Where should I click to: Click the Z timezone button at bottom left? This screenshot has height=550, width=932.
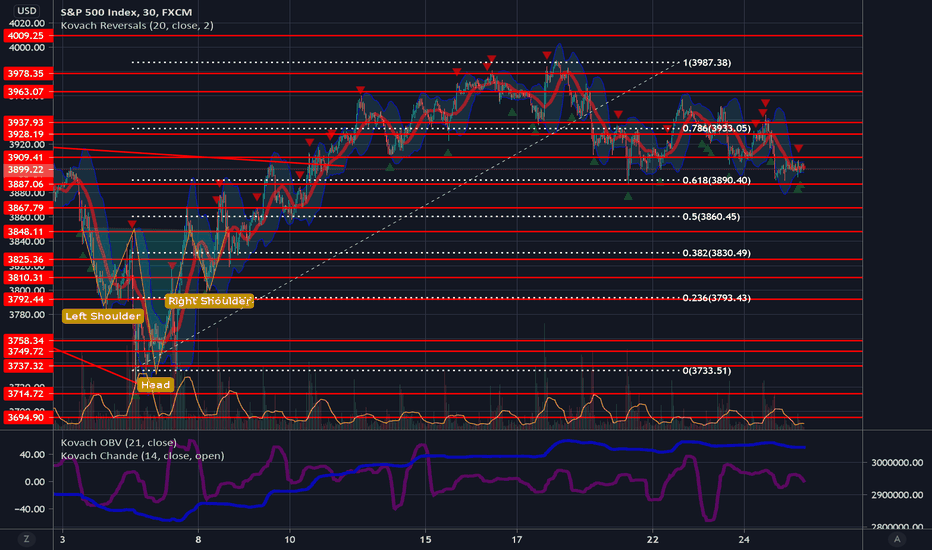pos(26,539)
